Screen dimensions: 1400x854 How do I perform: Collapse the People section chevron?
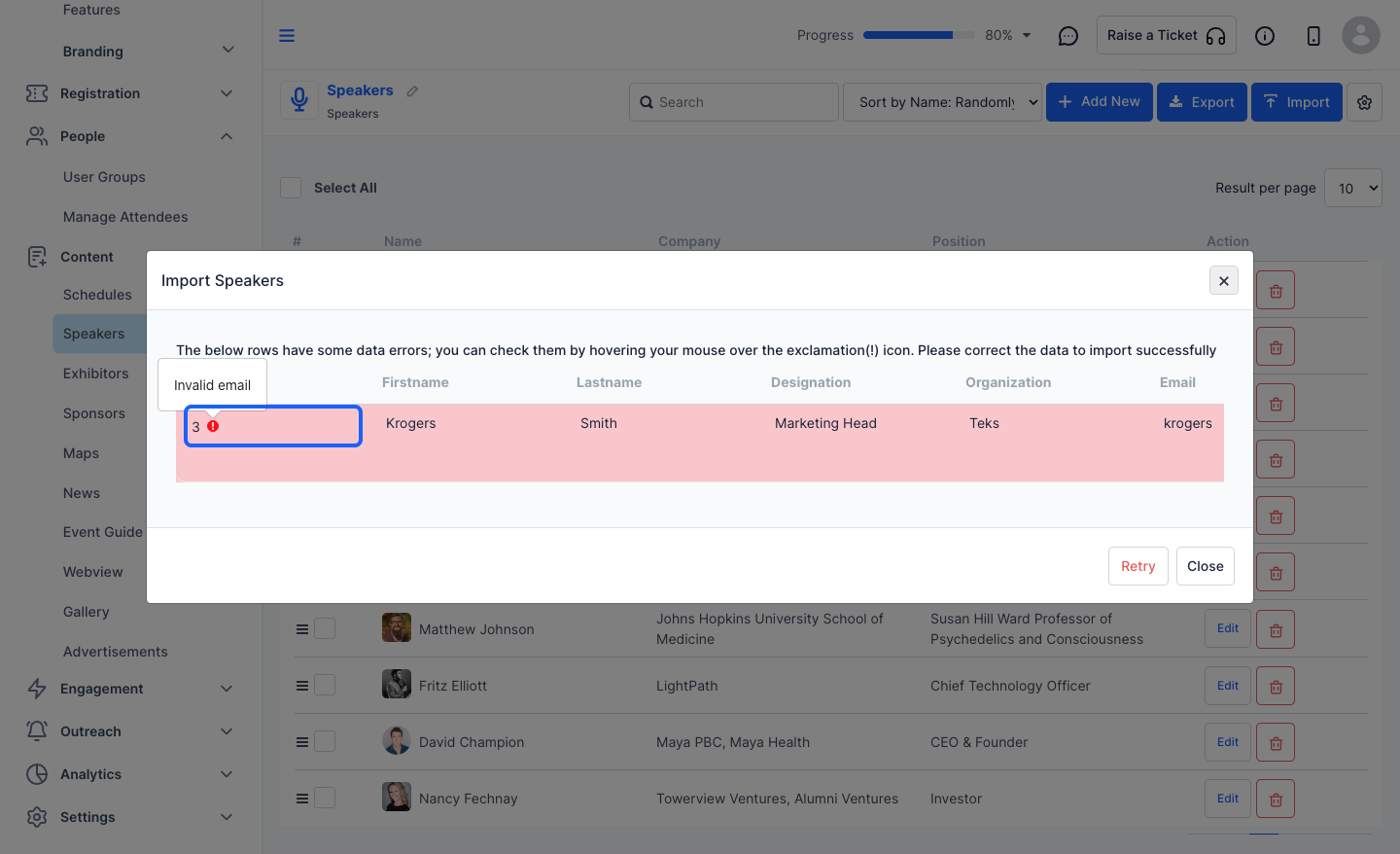[x=227, y=136]
